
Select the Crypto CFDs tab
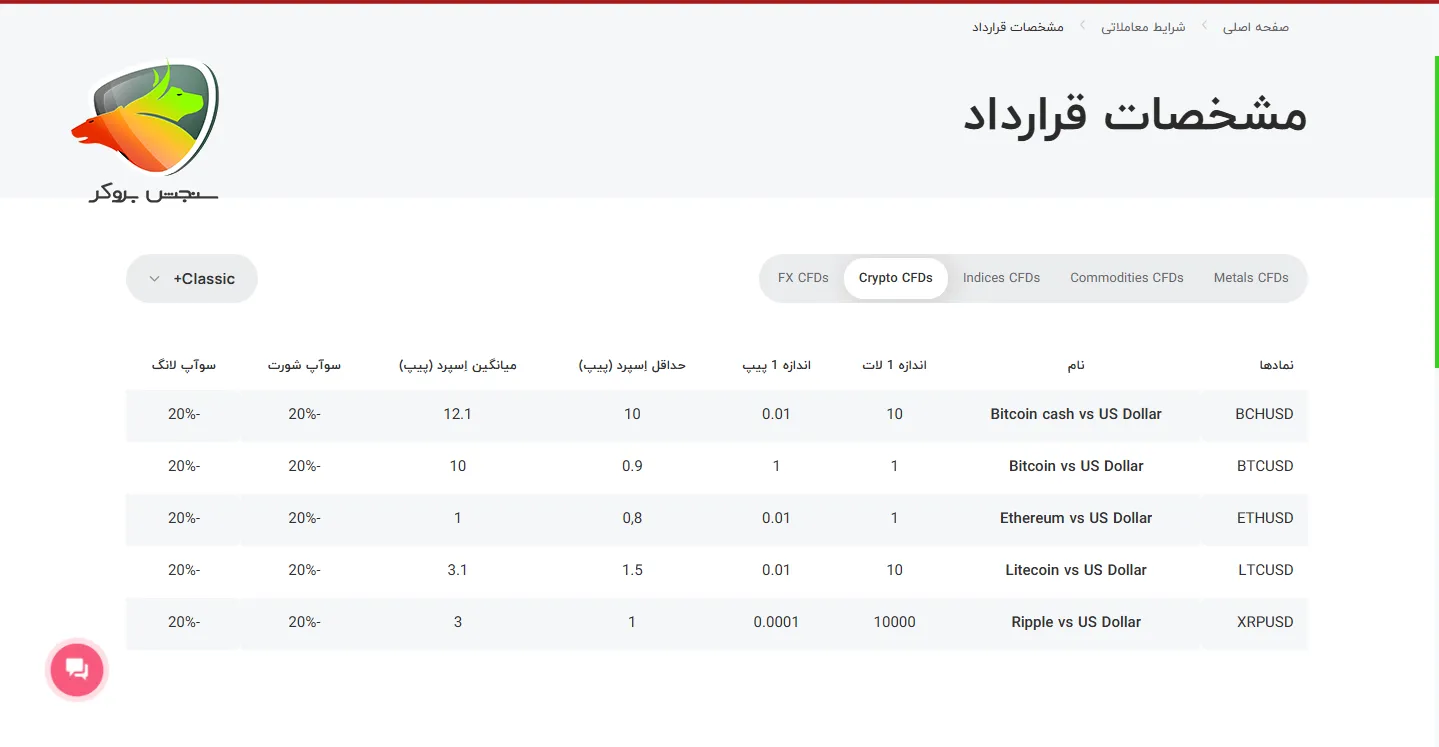point(895,278)
